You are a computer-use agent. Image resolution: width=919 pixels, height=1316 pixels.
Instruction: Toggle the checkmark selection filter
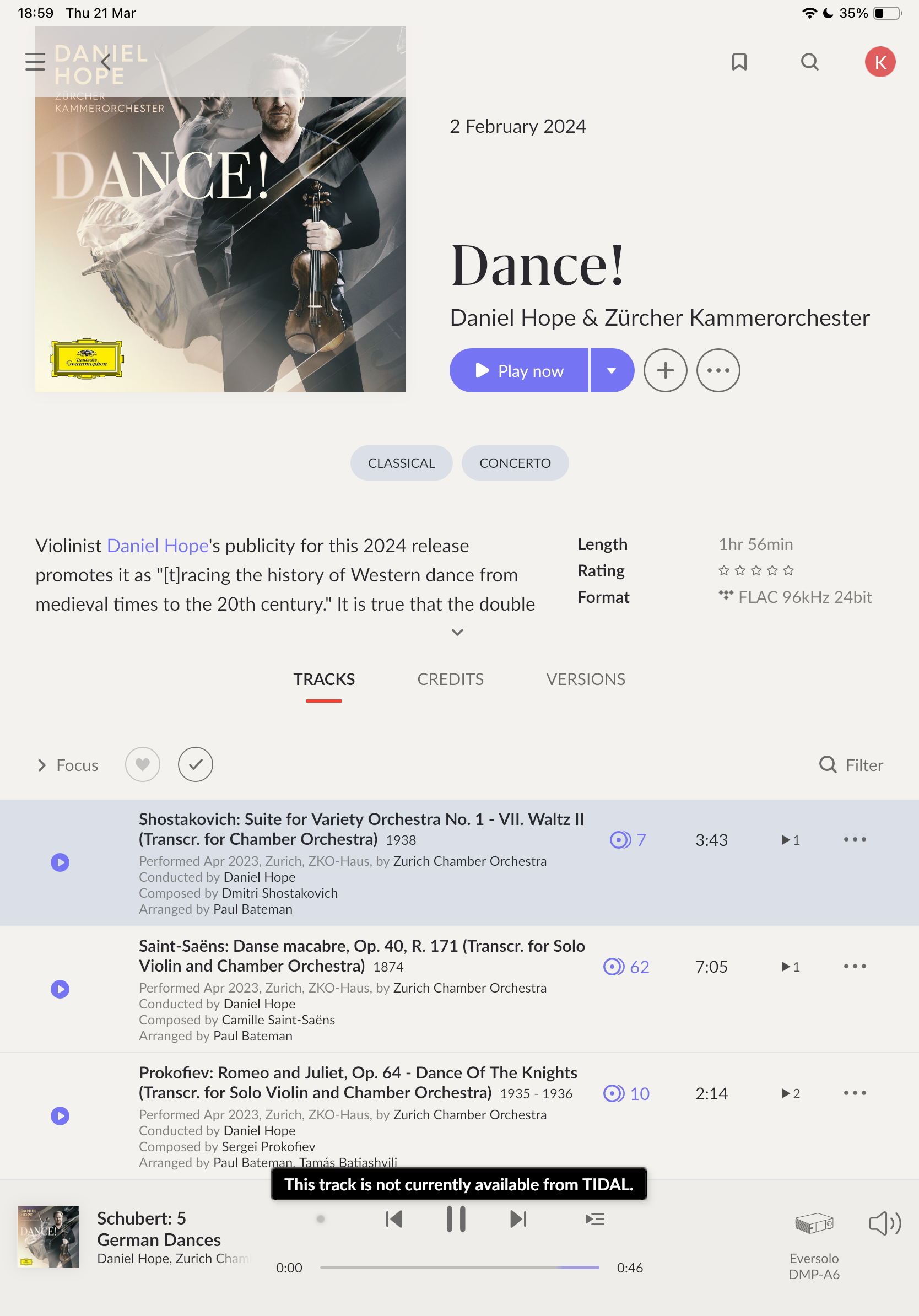[196, 764]
